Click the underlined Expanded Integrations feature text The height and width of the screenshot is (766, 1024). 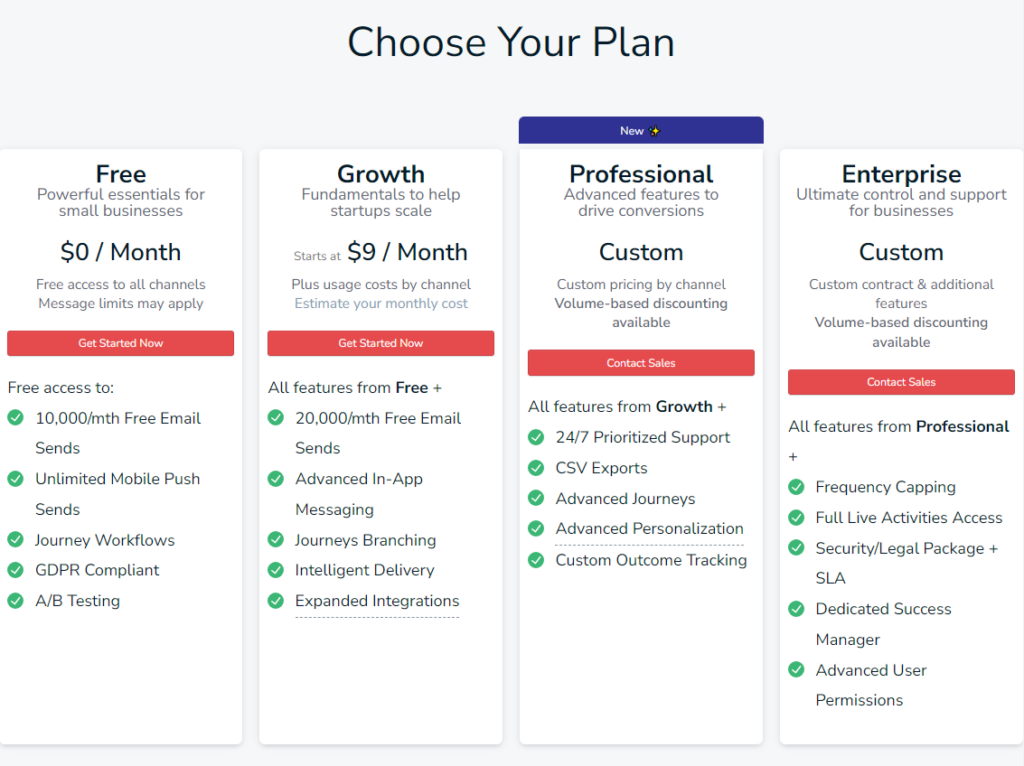[x=377, y=601]
